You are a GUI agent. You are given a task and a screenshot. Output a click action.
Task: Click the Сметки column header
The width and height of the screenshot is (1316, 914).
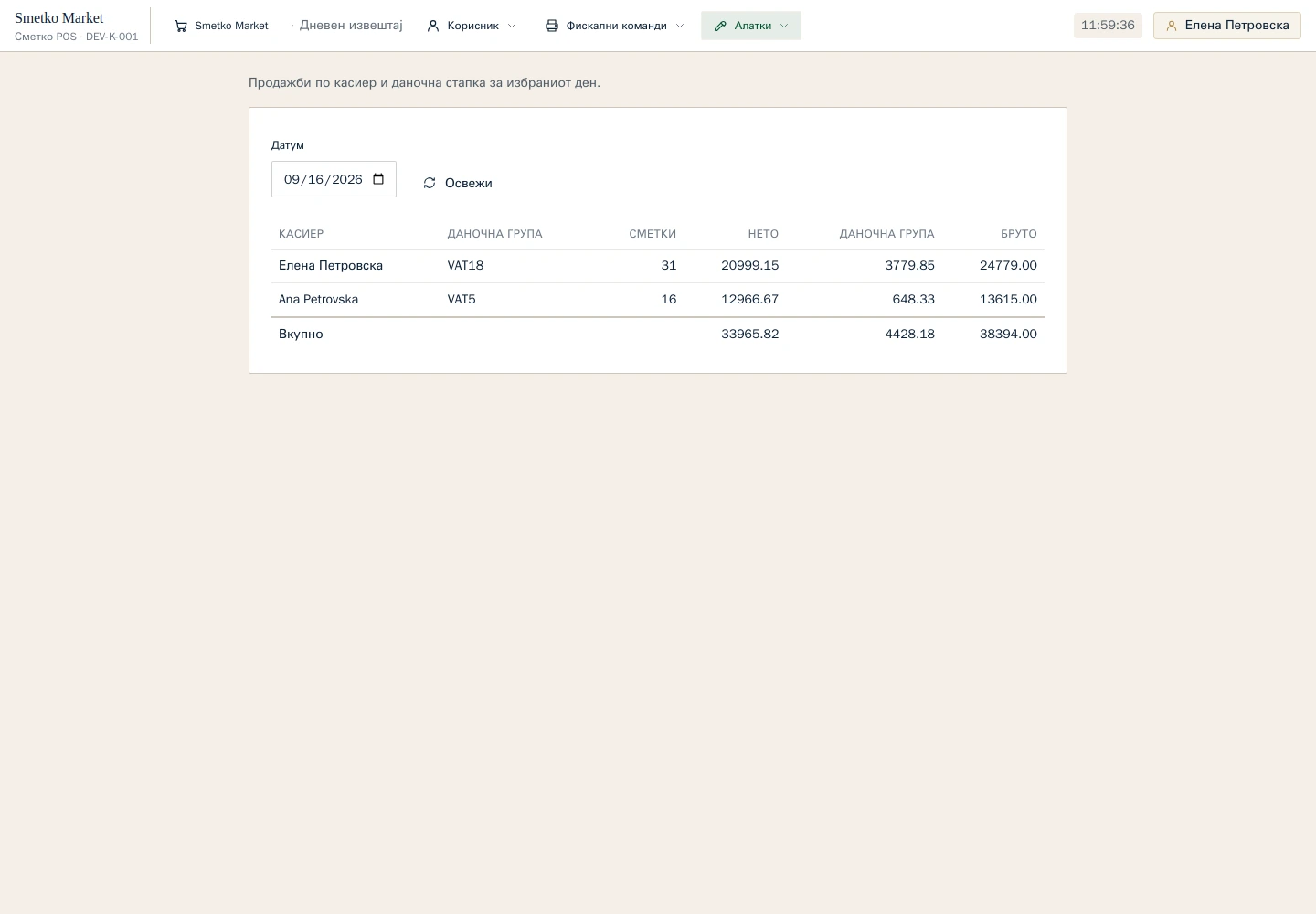click(653, 234)
